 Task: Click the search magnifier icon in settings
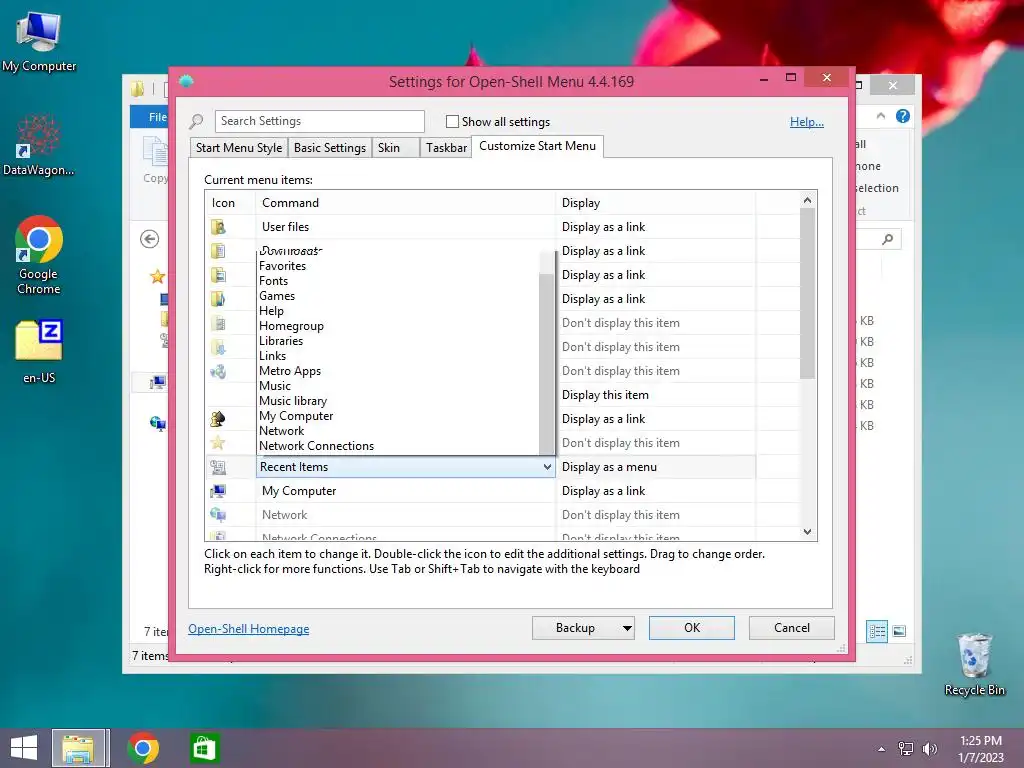pyautogui.click(x=197, y=121)
